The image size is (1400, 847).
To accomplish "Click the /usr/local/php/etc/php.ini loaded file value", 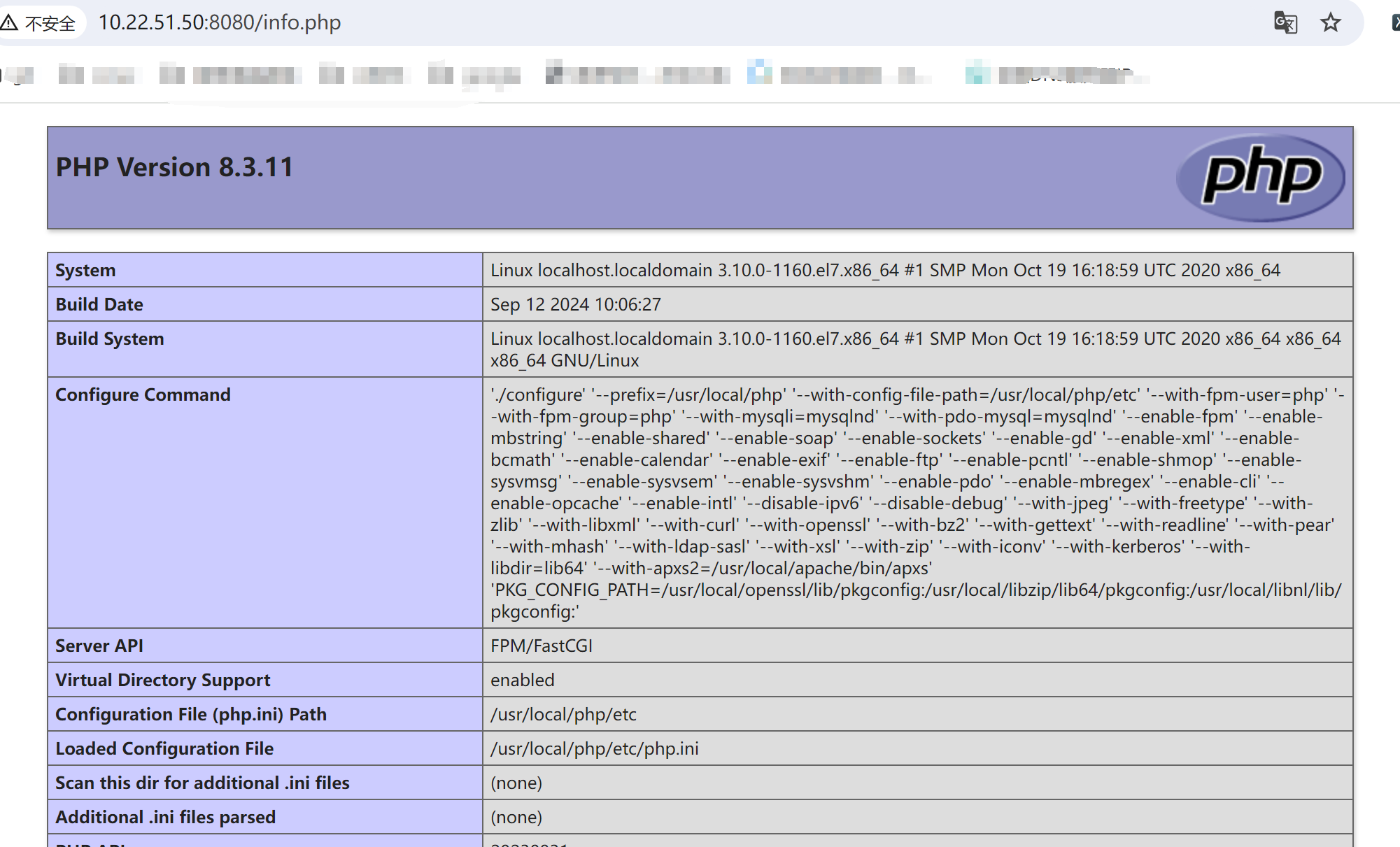I will 594,748.
